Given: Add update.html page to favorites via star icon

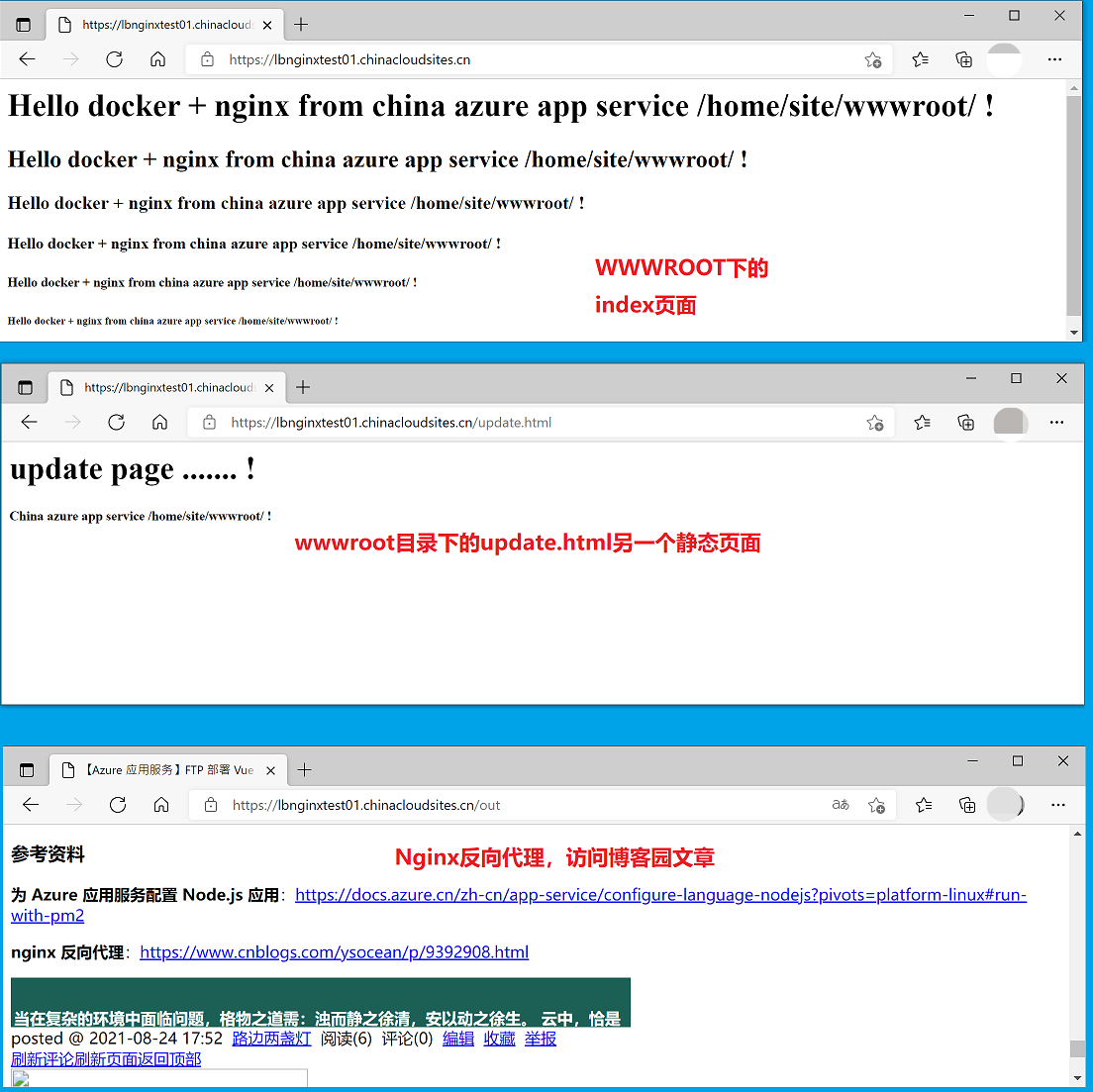Looking at the screenshot, I should [x=875, y=423].
